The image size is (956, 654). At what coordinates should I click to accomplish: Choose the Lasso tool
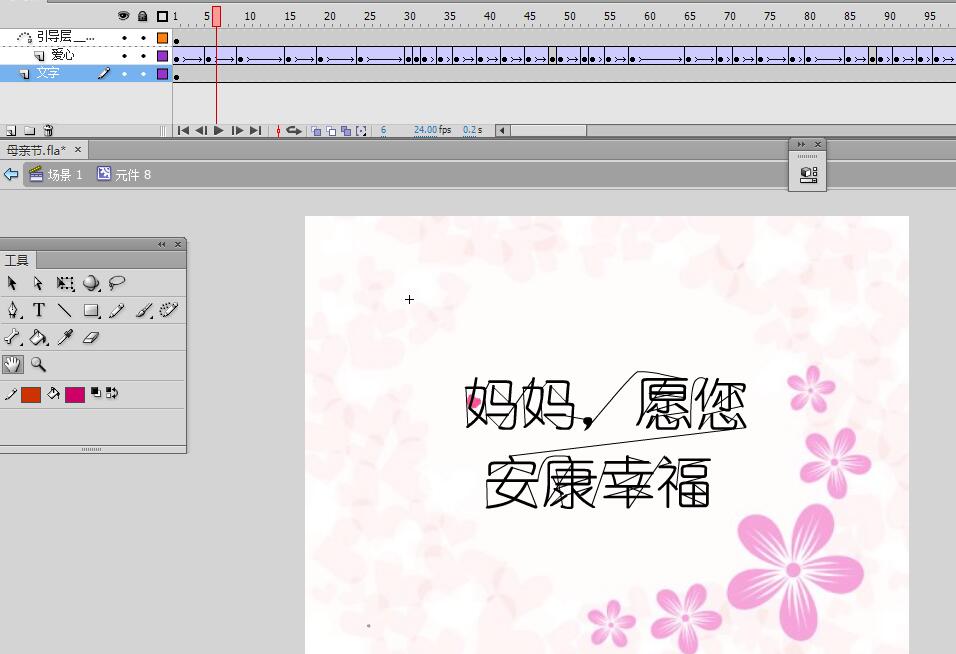117,284
